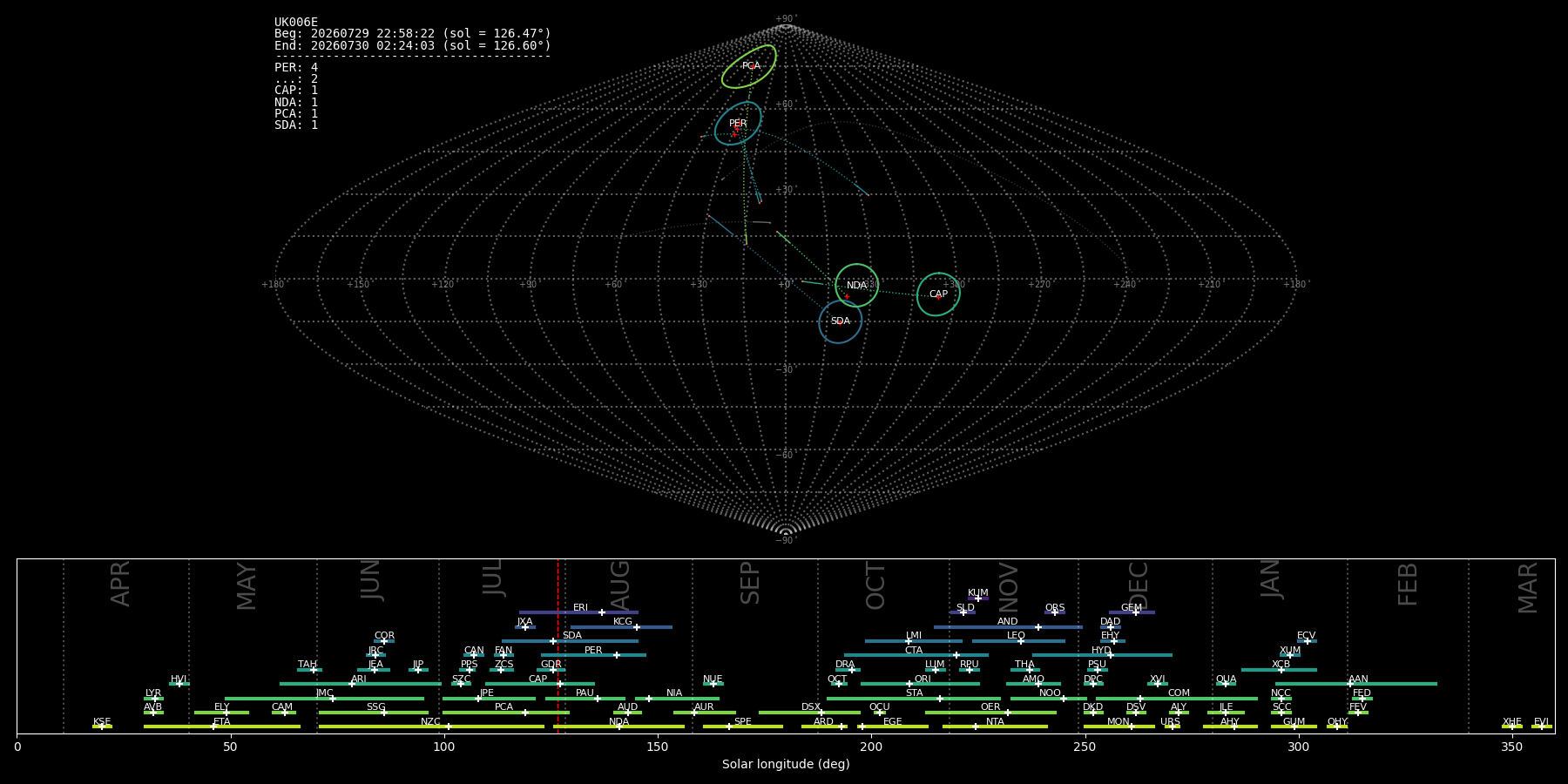The width and height of the screenshot is (1568, 784).
Task: Click the PAU shower label in timeline
Action: click(x=585, y=693)
